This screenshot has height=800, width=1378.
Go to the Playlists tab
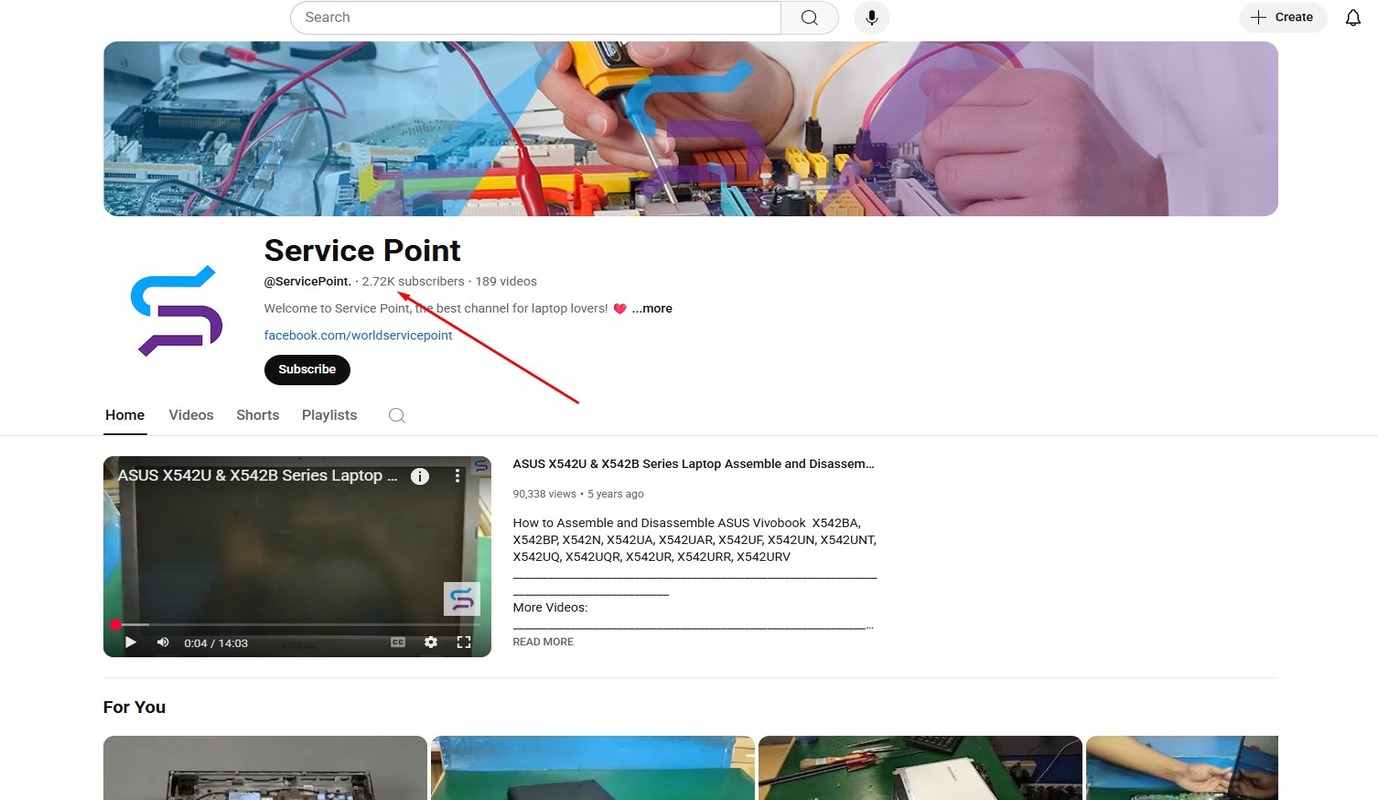point(329,415)
